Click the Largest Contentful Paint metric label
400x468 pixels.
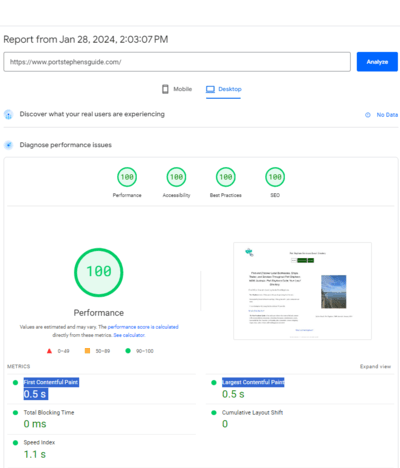pyautogui.click(x=253, y=382)
